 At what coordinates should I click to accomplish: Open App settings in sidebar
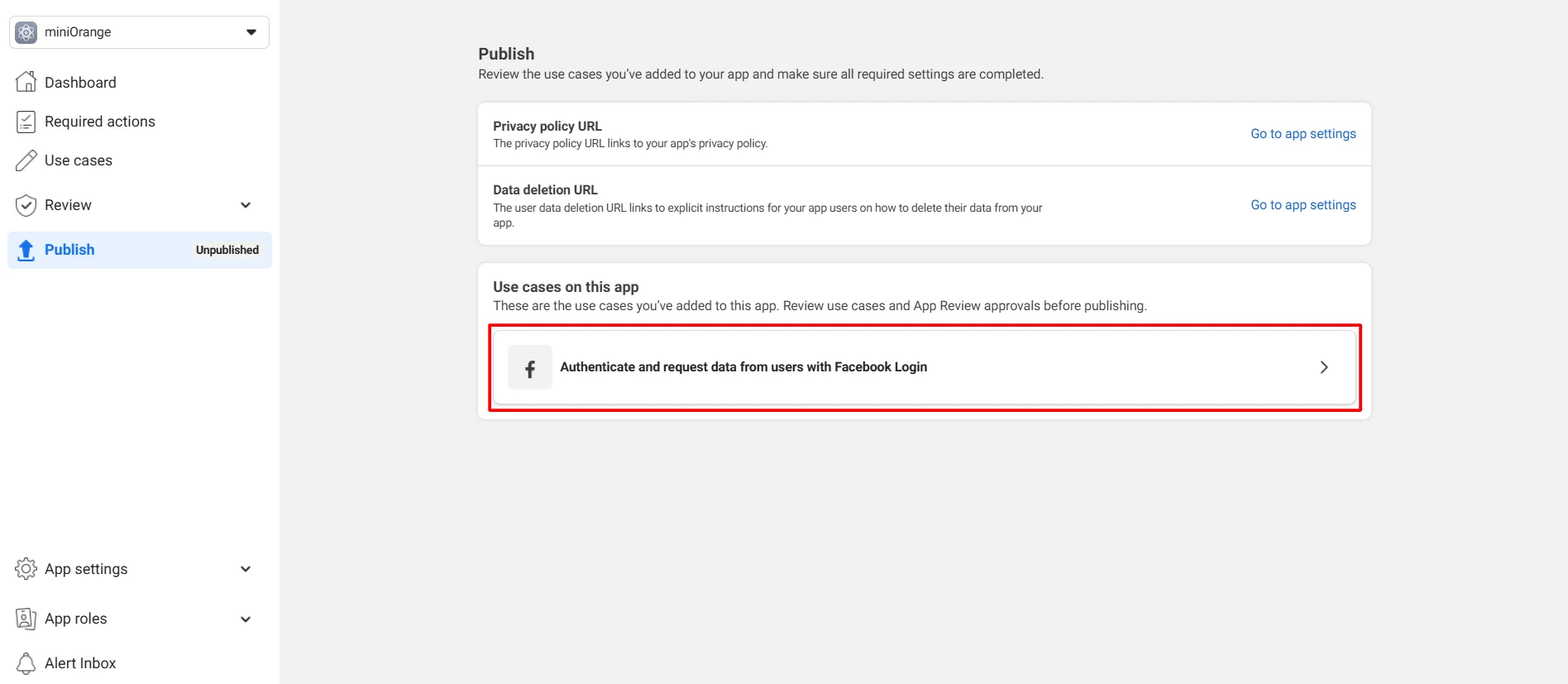click(86, 569)
